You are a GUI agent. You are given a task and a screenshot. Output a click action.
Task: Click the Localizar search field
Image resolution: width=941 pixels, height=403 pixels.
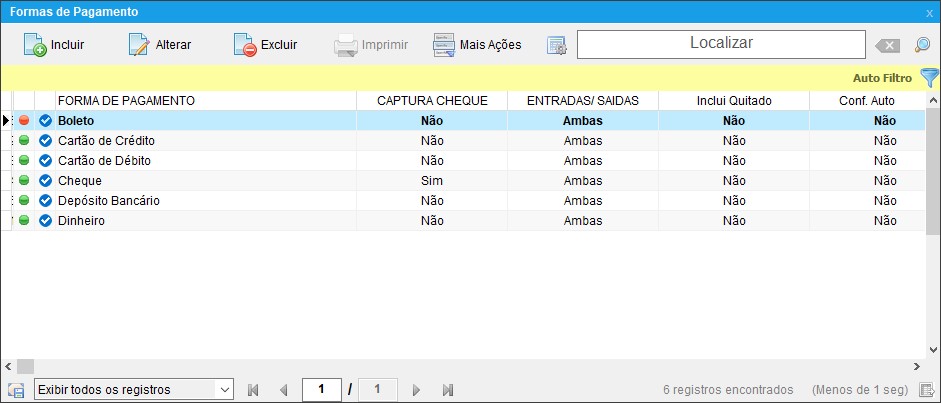pos(721,44)
